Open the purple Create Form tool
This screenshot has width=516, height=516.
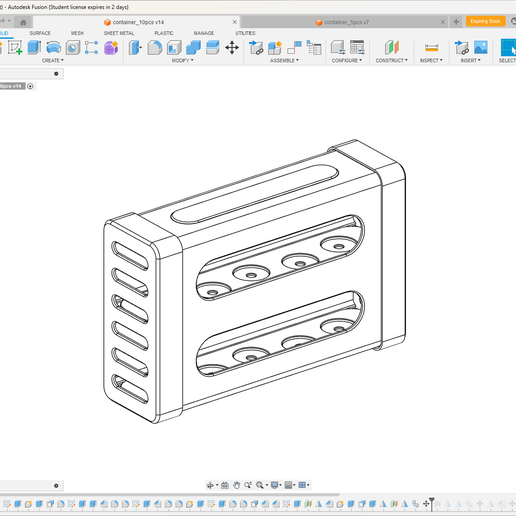pos(111,47)
